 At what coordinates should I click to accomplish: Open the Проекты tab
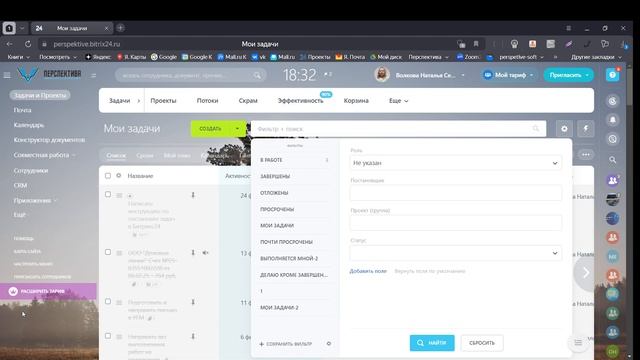pos(163,101)
